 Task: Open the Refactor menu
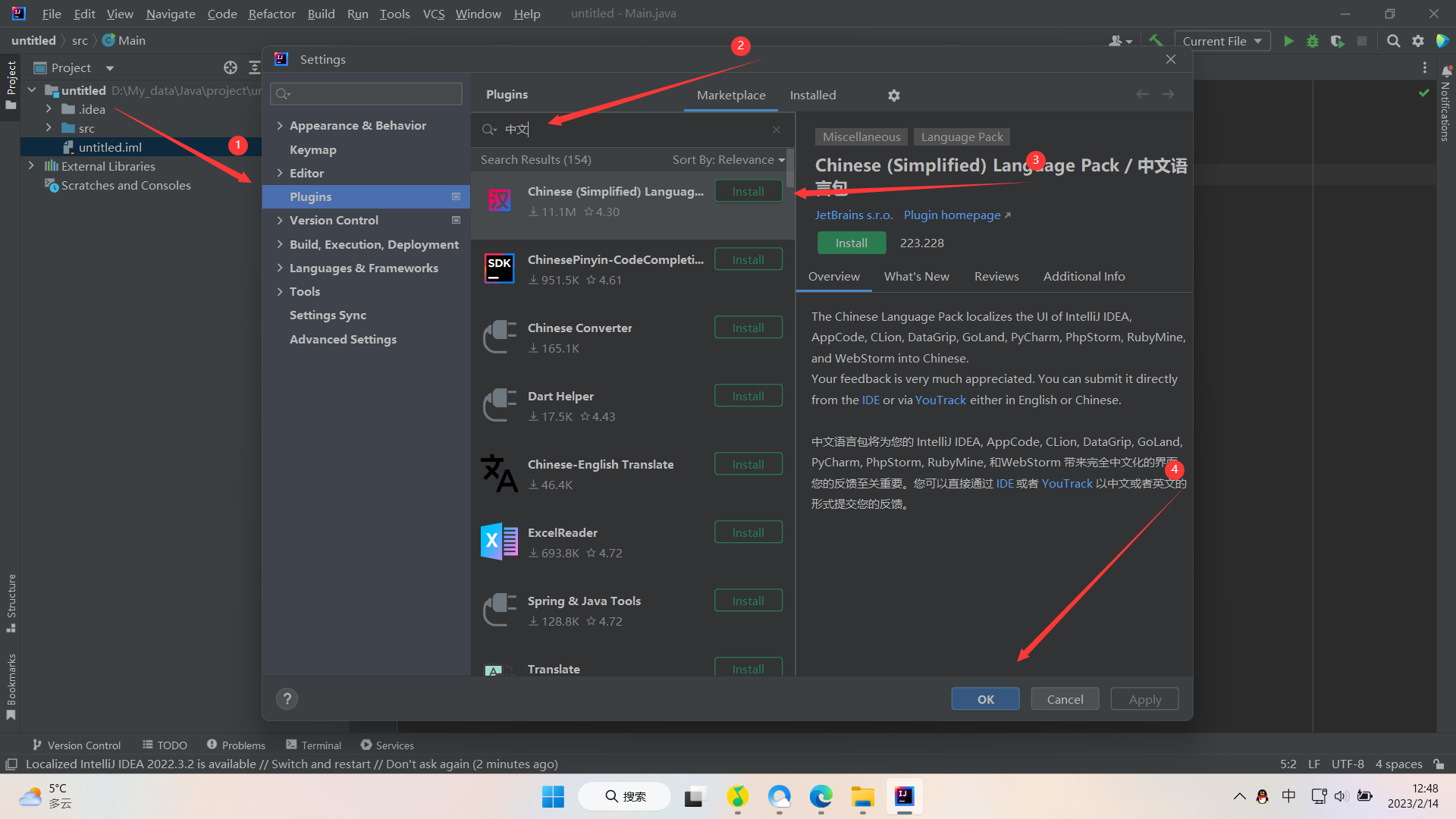pyautogui.click(x=271, y=14)
